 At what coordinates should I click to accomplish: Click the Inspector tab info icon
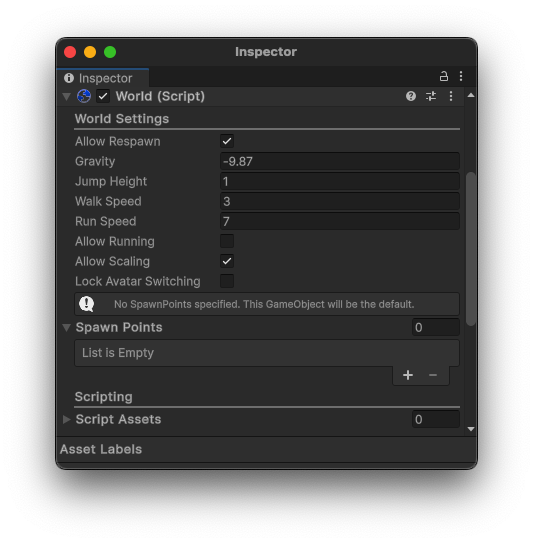click(x=69, y=78)
